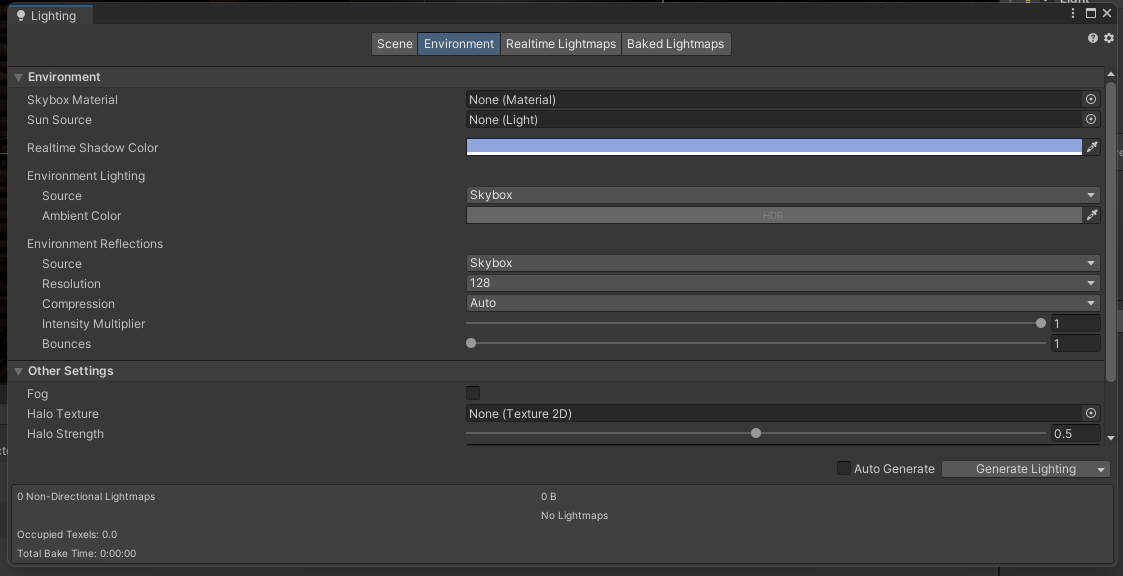The width and height of the screenshot is (1123, 576).
Task: Adjust the Halo Strength slider
Action: tap(755, 433)
